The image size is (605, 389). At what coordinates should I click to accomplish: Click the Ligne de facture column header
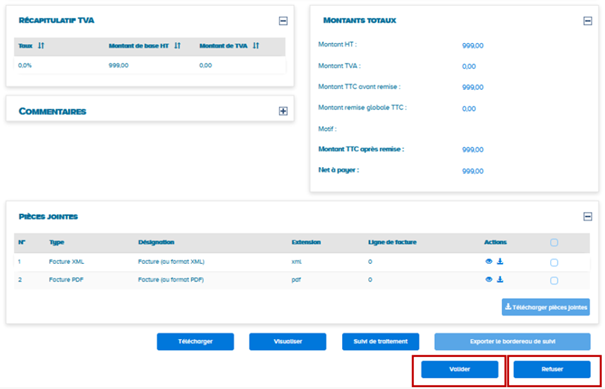392,242
